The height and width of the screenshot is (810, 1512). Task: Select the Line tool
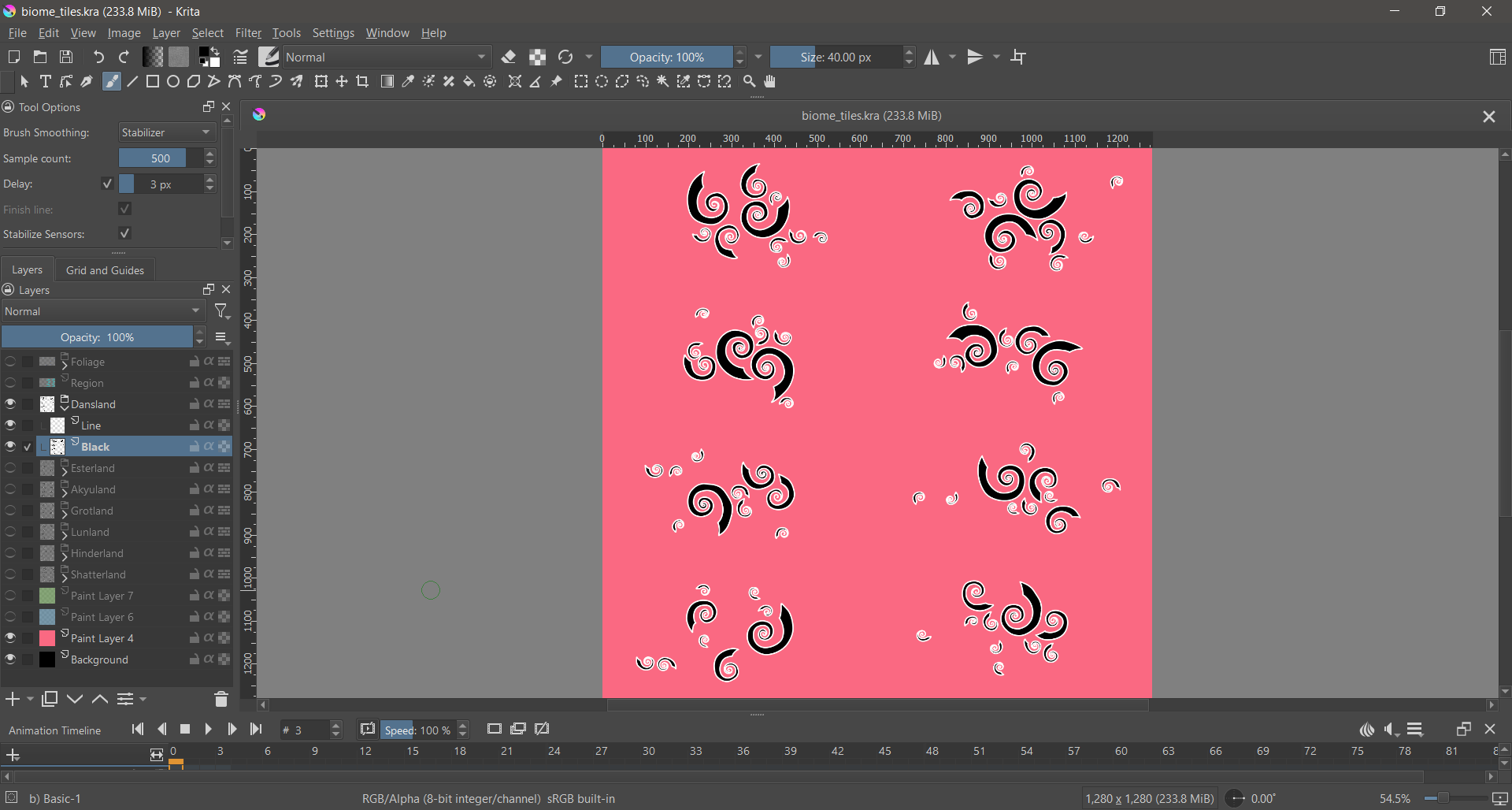132,81
